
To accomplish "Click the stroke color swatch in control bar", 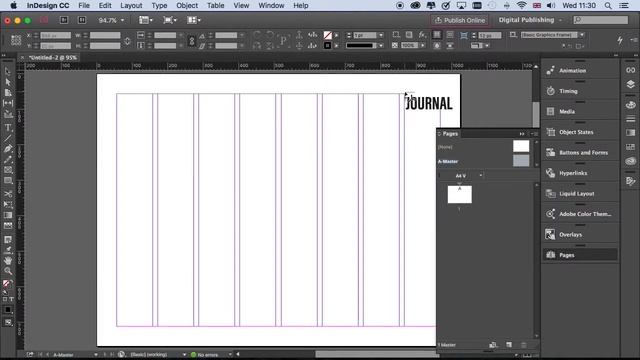I will pos(327,45).
